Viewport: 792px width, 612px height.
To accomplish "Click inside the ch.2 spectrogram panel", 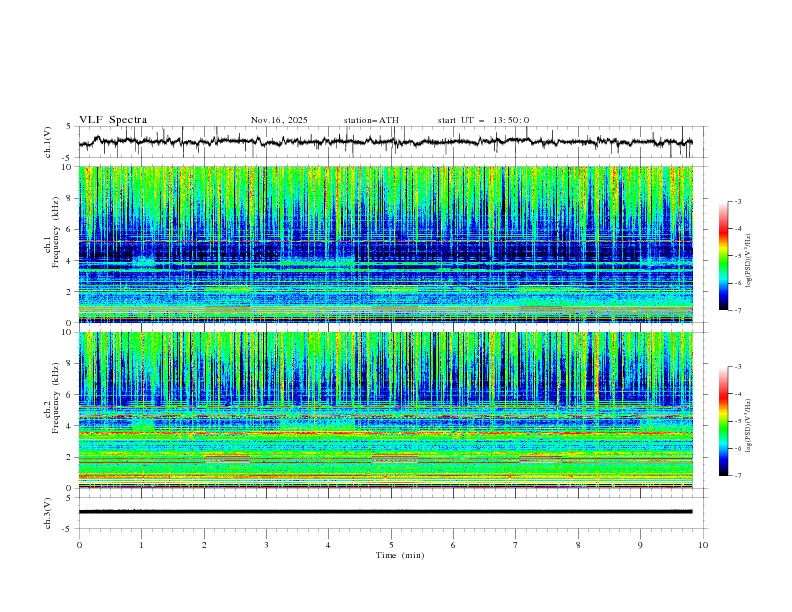I will click(385, 410).
